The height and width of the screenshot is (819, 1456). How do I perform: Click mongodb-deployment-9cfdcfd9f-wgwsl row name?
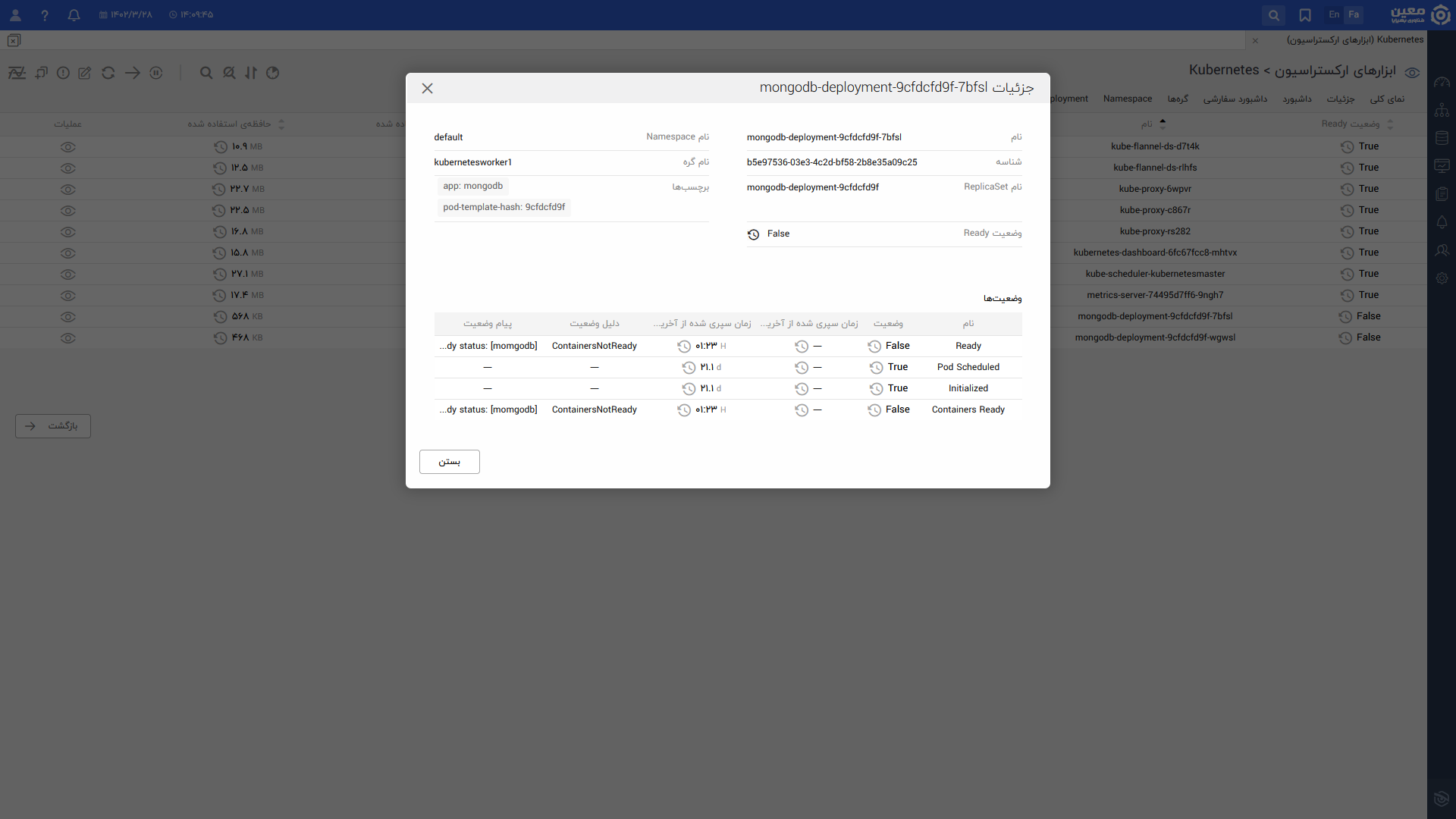(x=1155, y=338)
